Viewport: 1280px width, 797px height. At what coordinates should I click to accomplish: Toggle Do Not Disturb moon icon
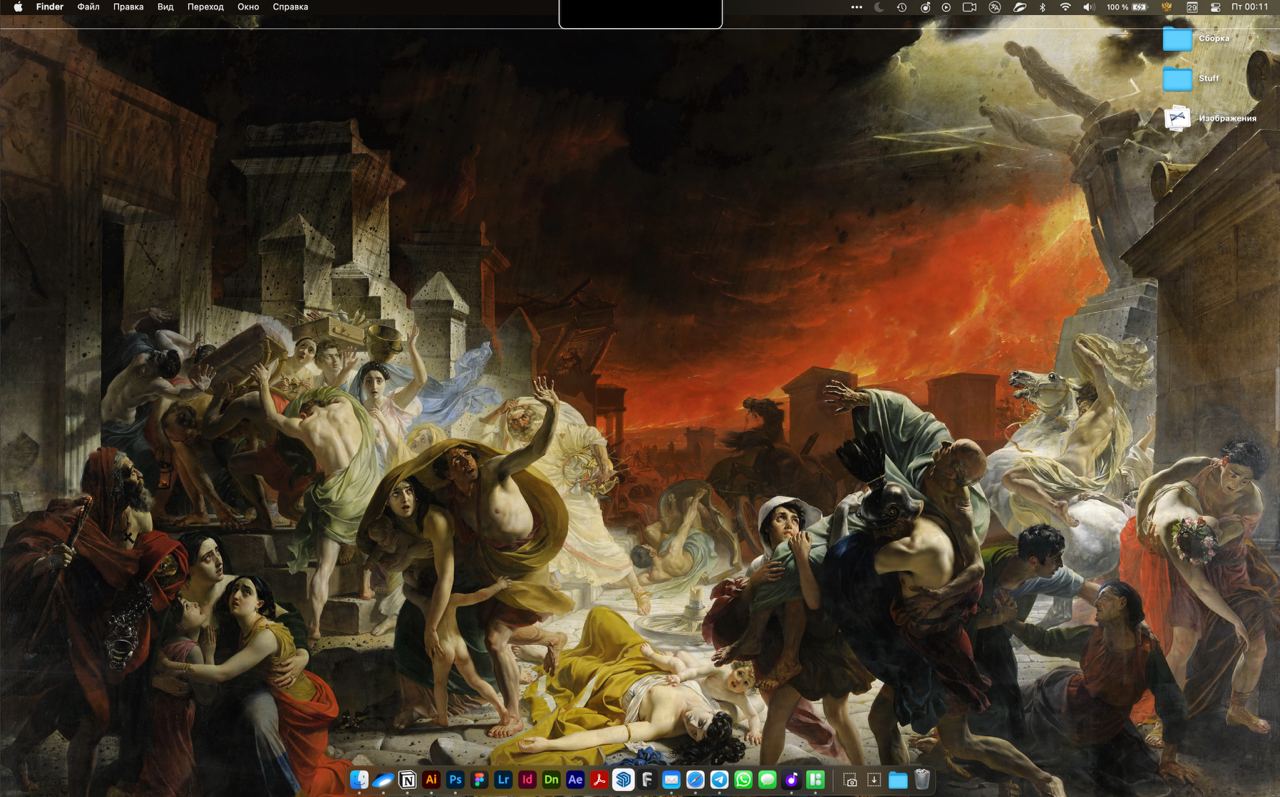879,7
